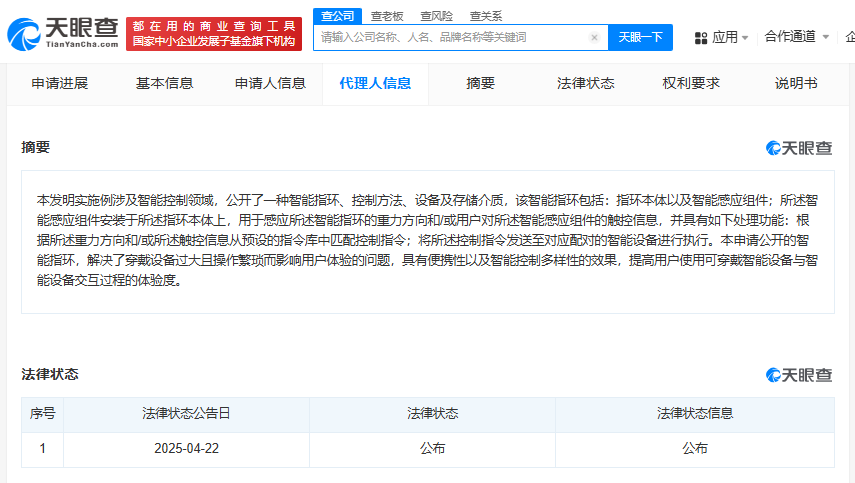
Task: Switch to 查关系 search type
Action: click(486, 15)
